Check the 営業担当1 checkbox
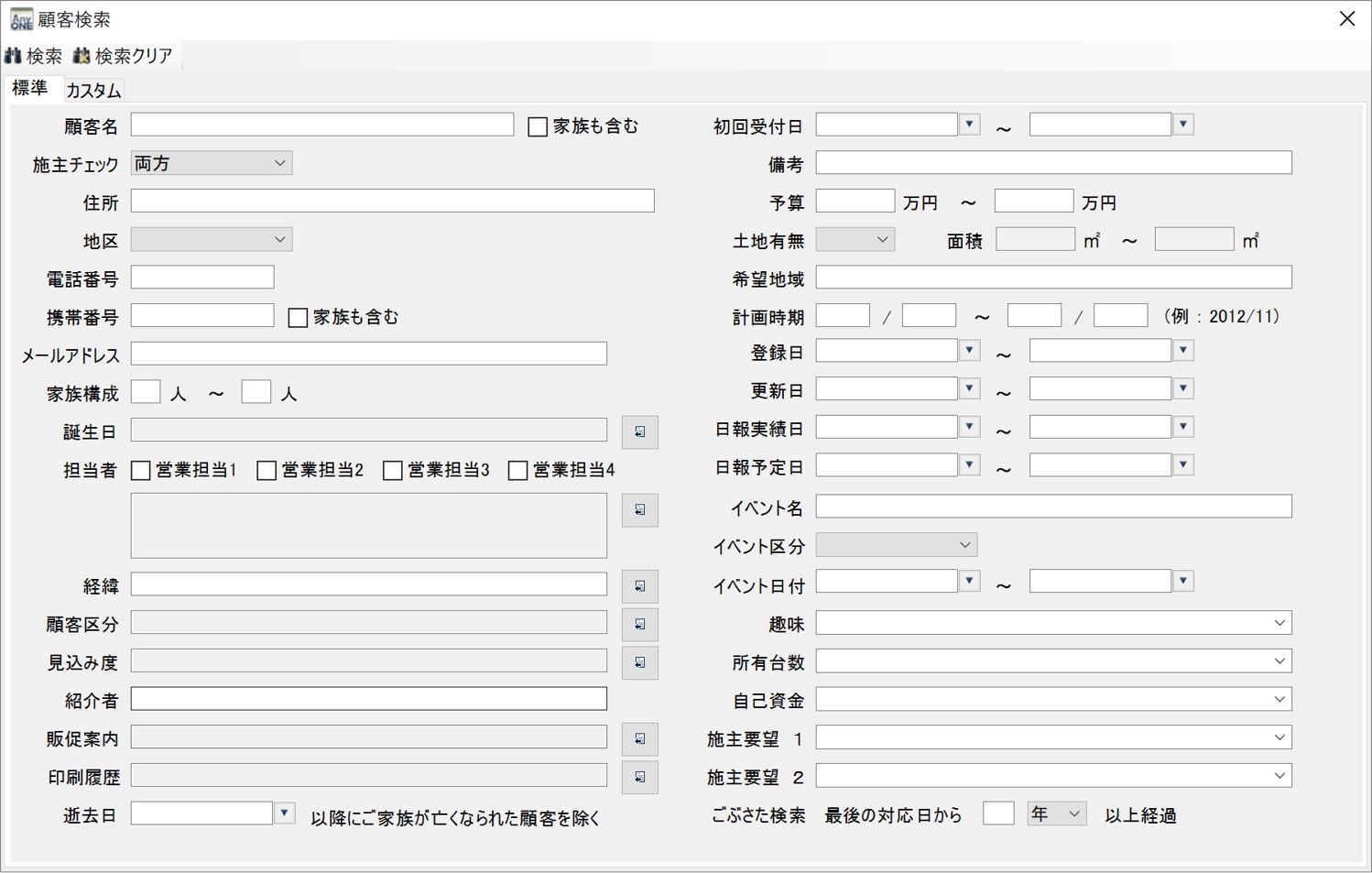The height and width of the screenshot is (873, 1372). click(x=141, y=471)
